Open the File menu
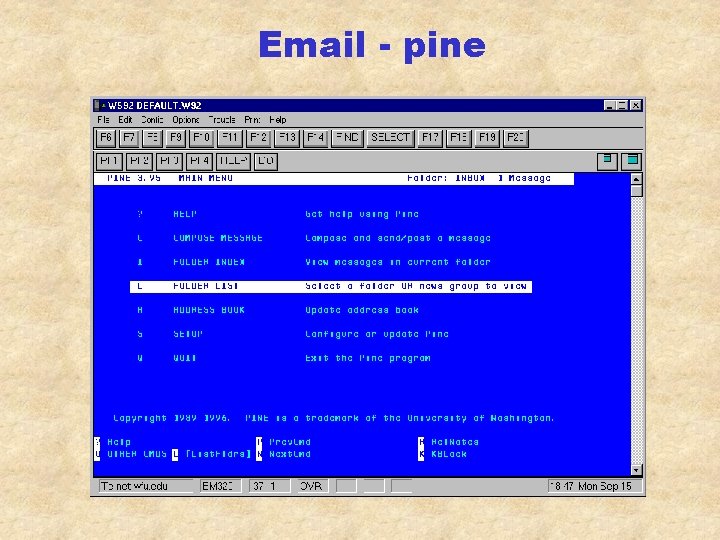This screenshot has height=540, width=720. pos(103,120)
